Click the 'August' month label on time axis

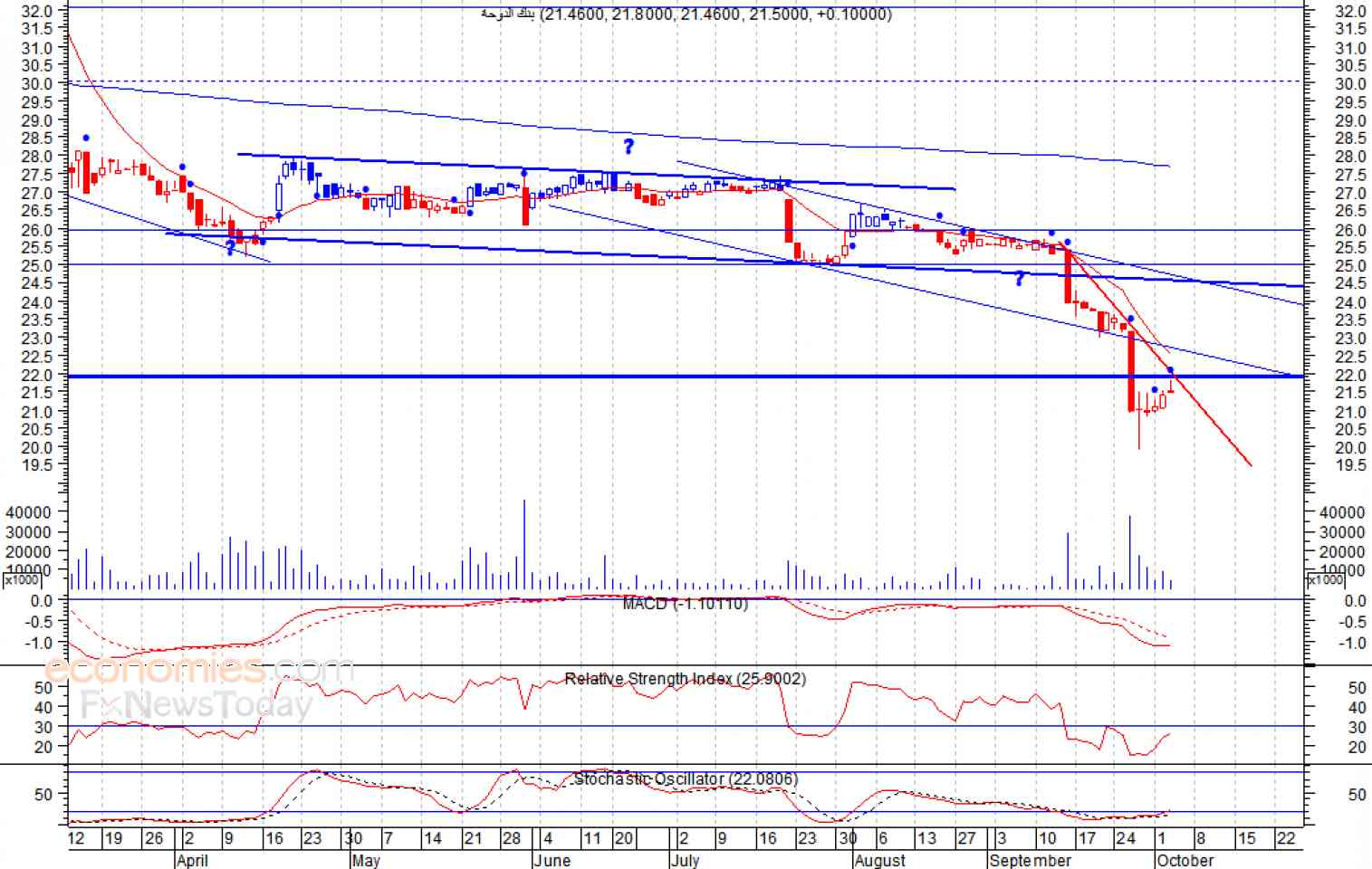pos(880,860)
